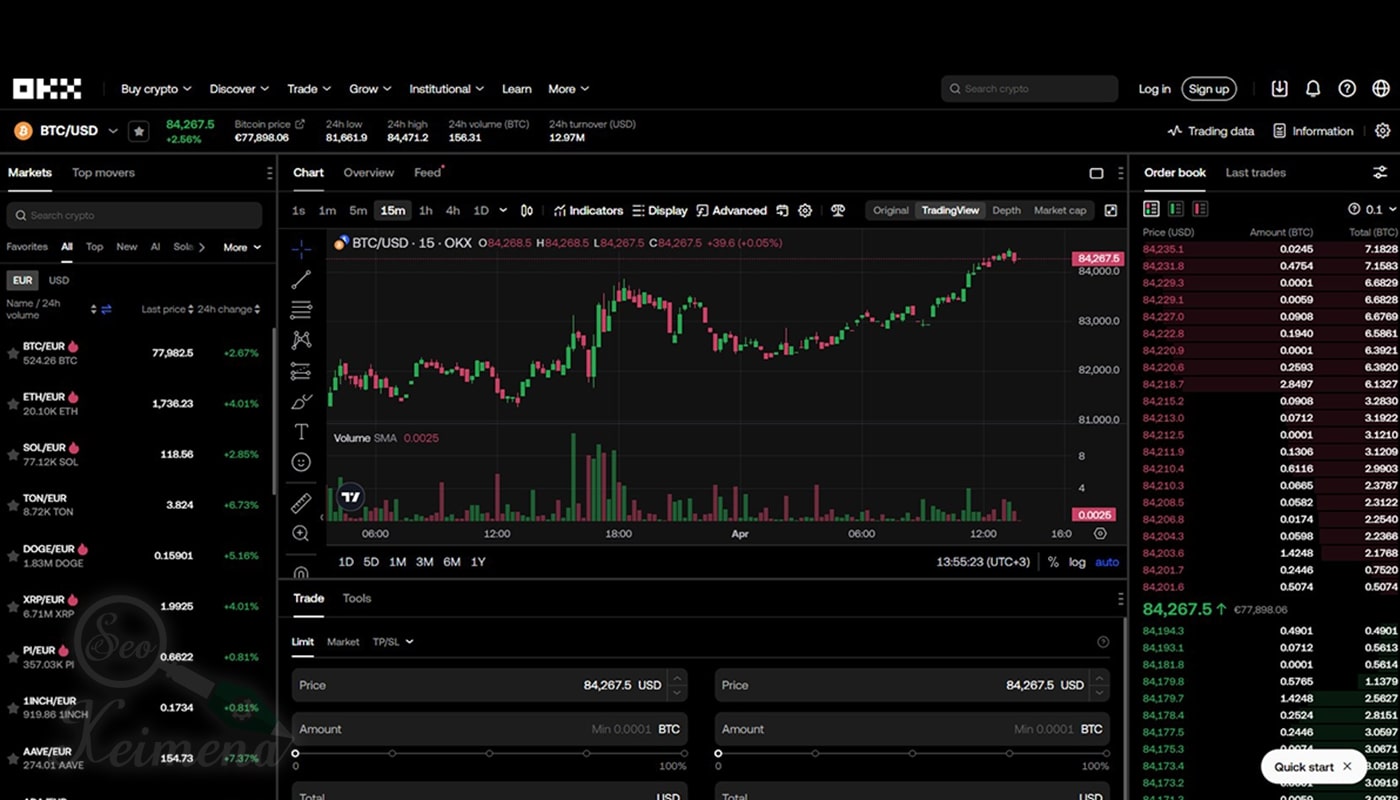
Task: Open more timeframes dropdown after 1D
Action: [x=502, y=211]
